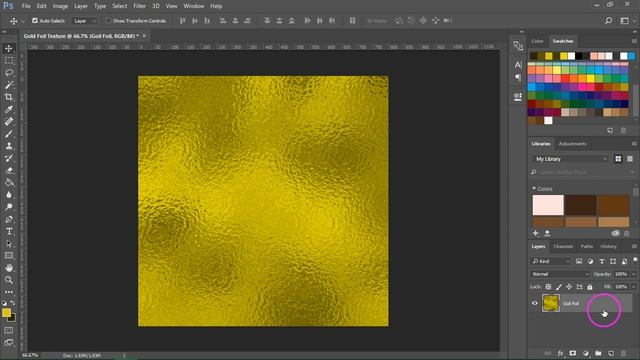Open the Image menu

[x=60, y=6]
